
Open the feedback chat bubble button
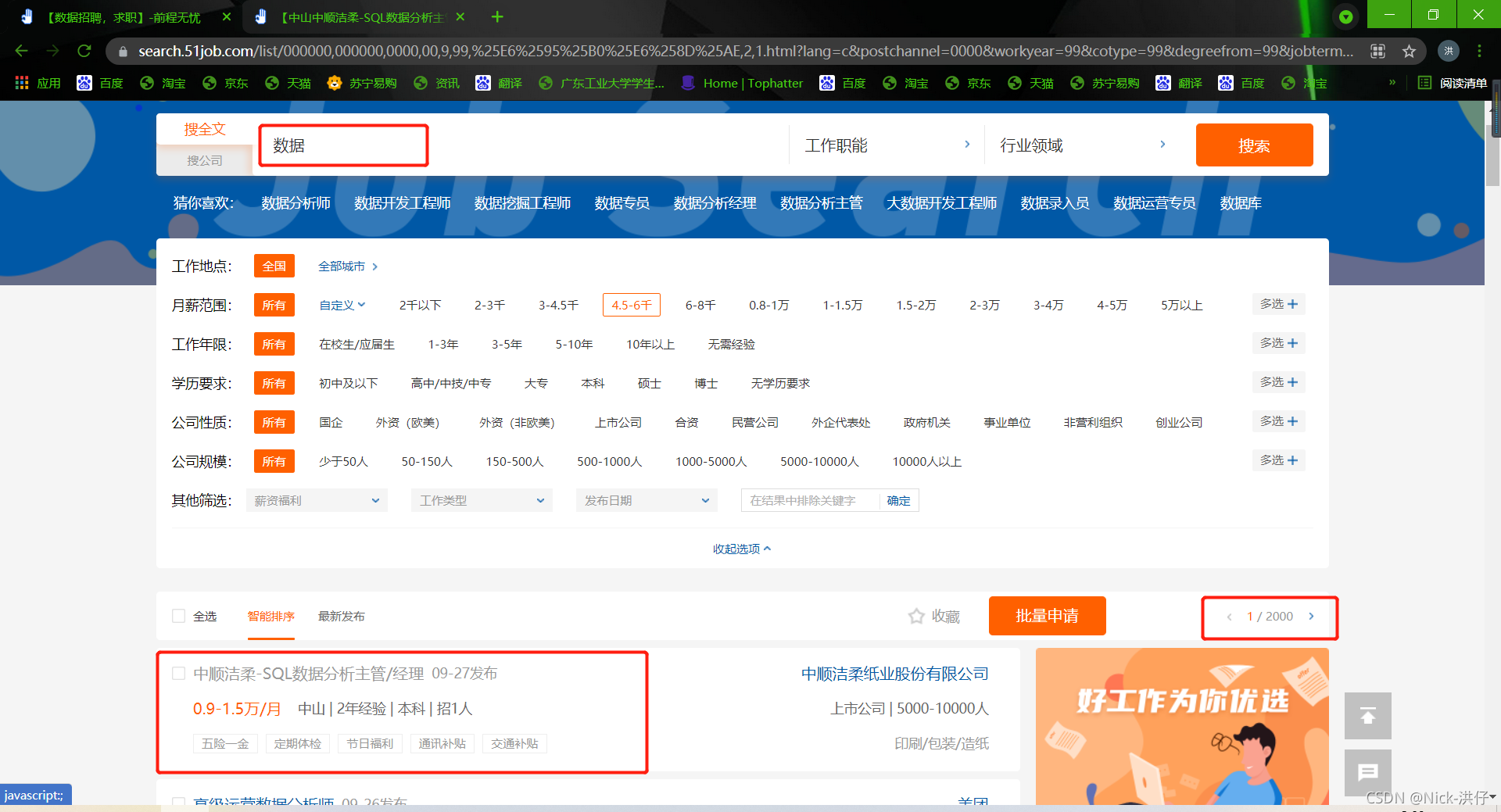coord(1368,773)
